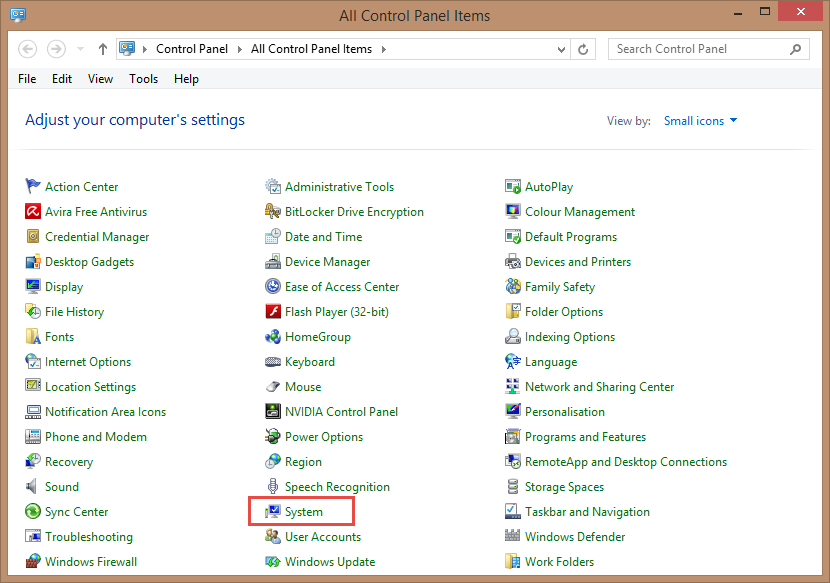Open the File menu
830x583 pixels.
(x=27, y=79)
